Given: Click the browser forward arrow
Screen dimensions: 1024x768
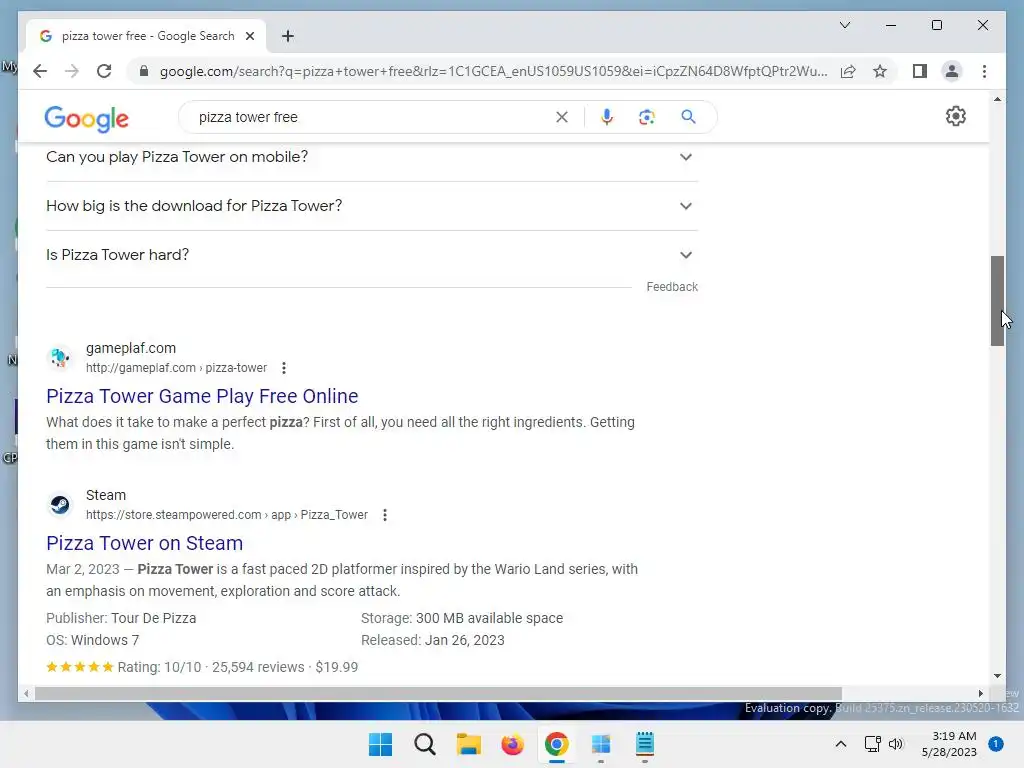Looking at the screenshot, I should click(x=72, y=71).
